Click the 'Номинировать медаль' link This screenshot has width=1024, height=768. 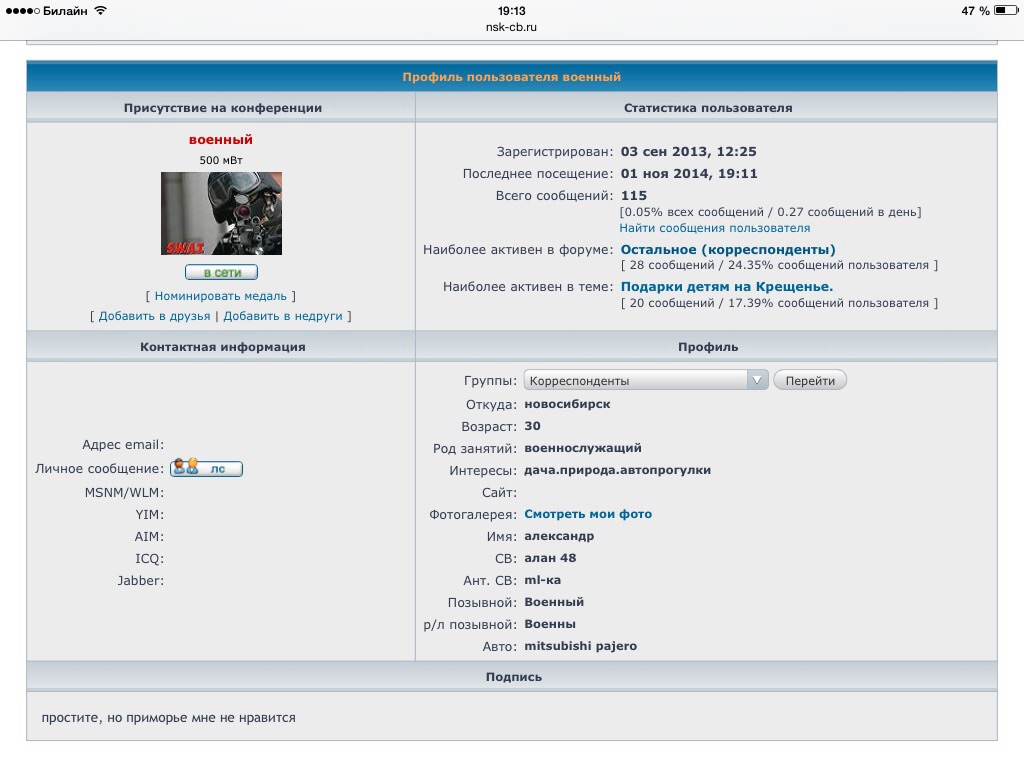click(x=221, y=296)
